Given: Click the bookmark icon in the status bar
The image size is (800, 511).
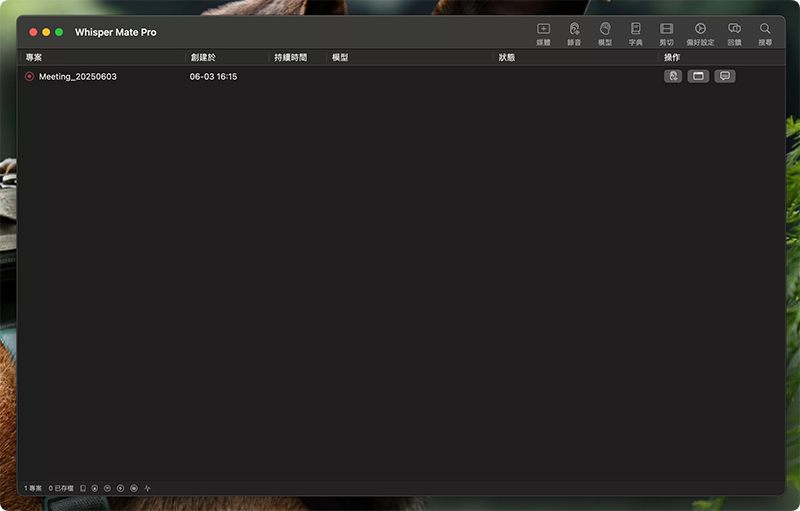Looking at the screenshot, I should tap(83, 488).
